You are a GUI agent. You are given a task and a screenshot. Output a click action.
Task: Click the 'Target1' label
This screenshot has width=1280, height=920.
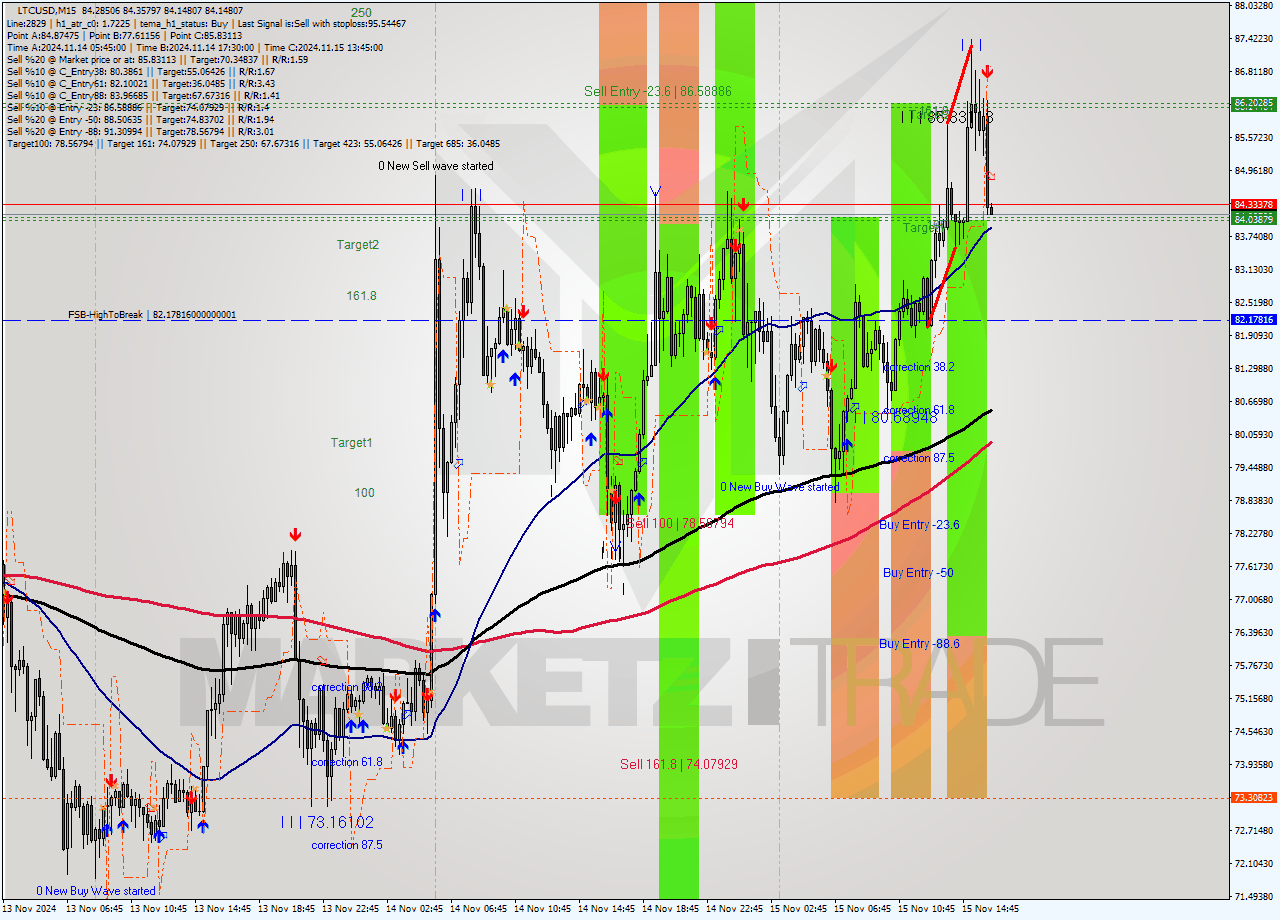coord(352,442)
